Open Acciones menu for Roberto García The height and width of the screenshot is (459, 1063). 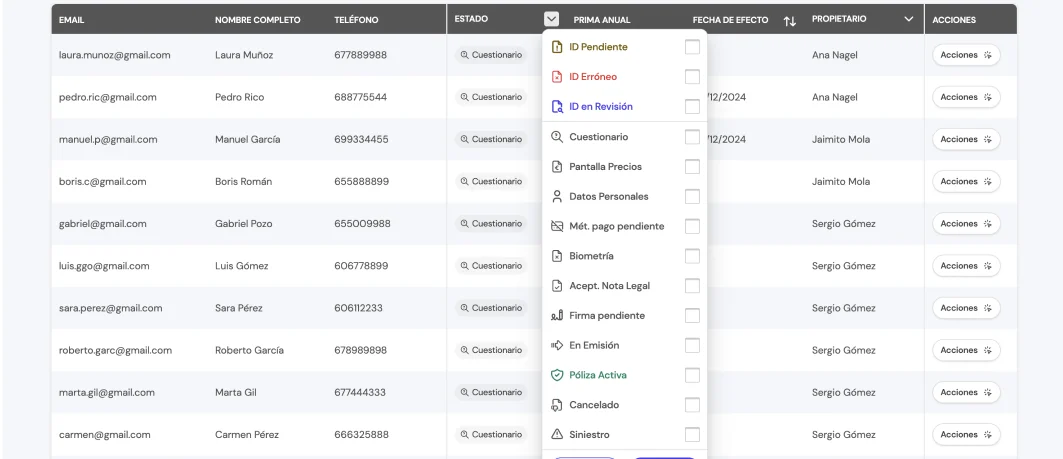[x=966, y=350]
